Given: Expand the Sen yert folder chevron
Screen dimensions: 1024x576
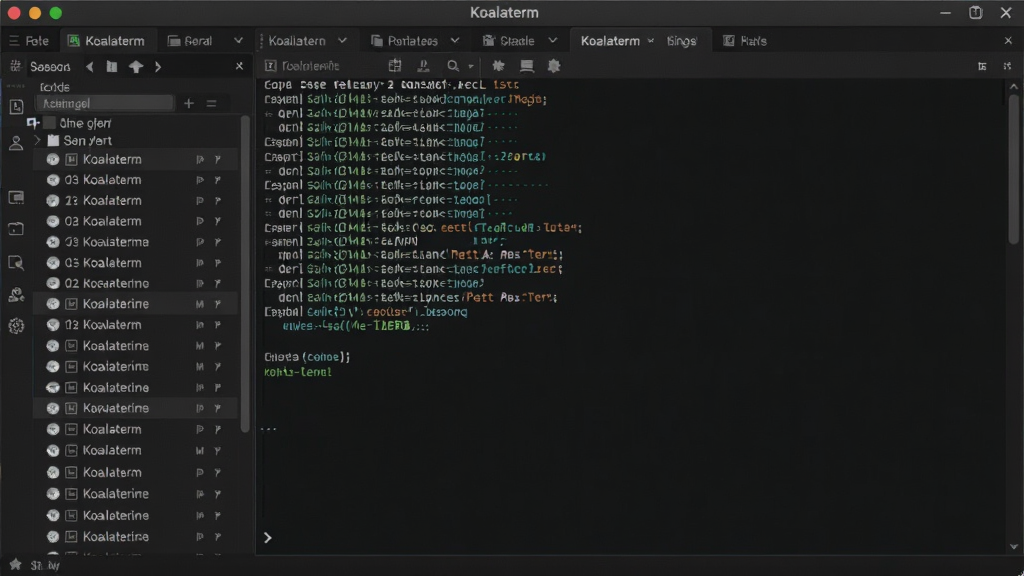Looking at the screenshot, I should 38,140.
